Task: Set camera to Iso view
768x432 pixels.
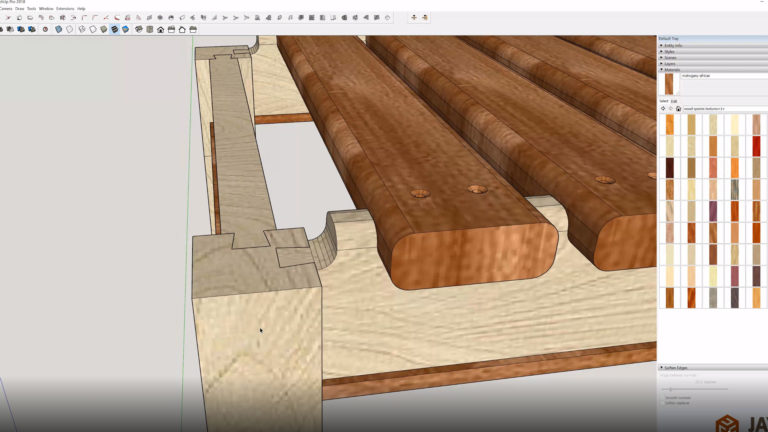Action: (139, 29)
